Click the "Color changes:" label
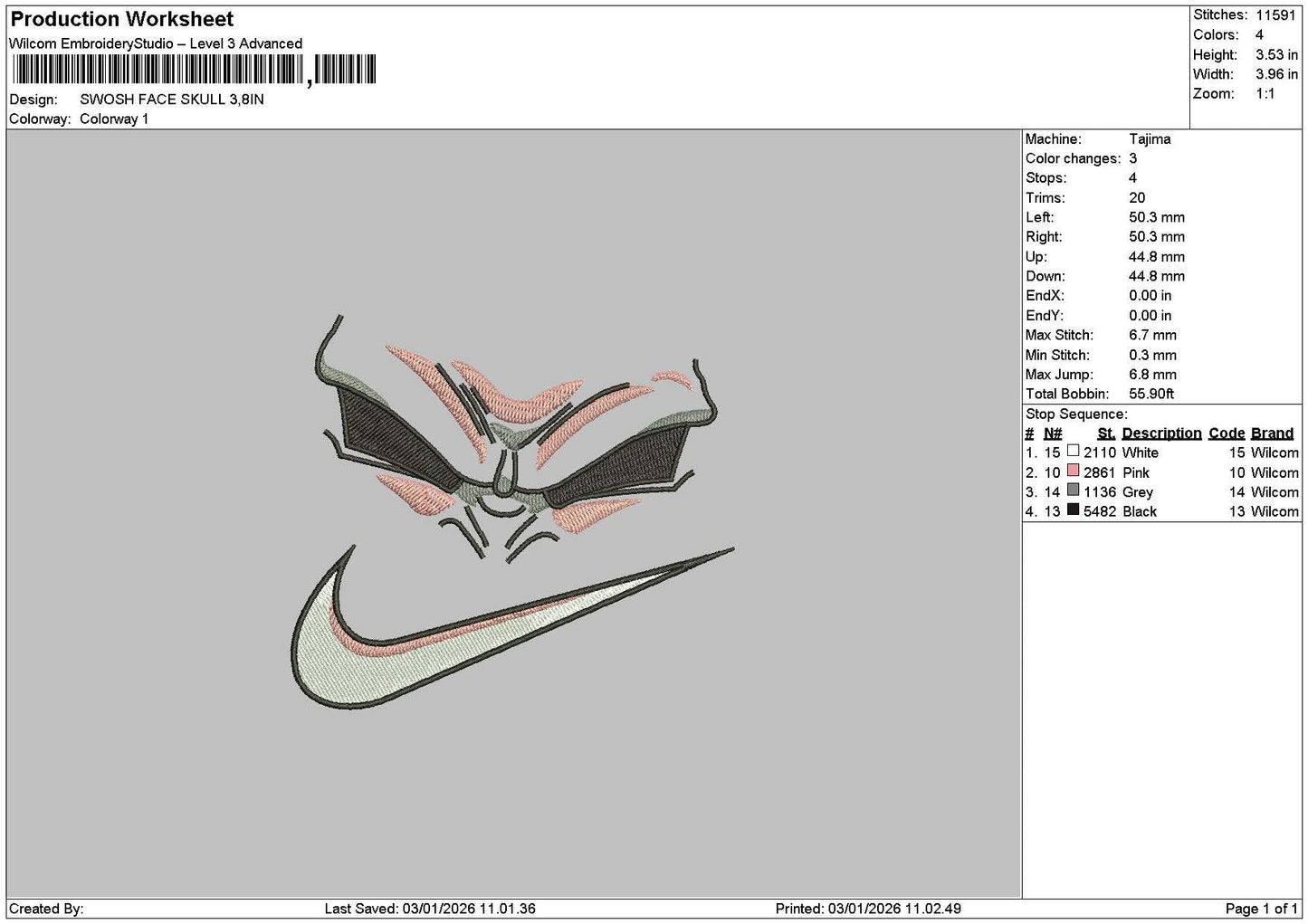Viewport: 1308px width, 924px height. pyautogui.click(x=1073, y=159)
